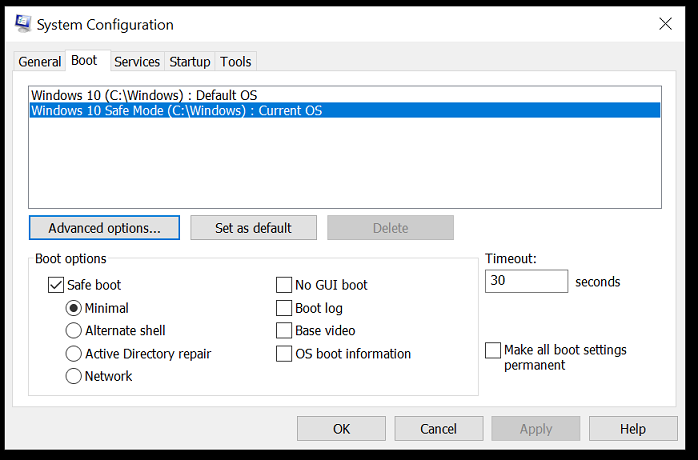Open the Services tab
Image resolution: width=698 pixels, height=460 pixels.
coord(137,61)
